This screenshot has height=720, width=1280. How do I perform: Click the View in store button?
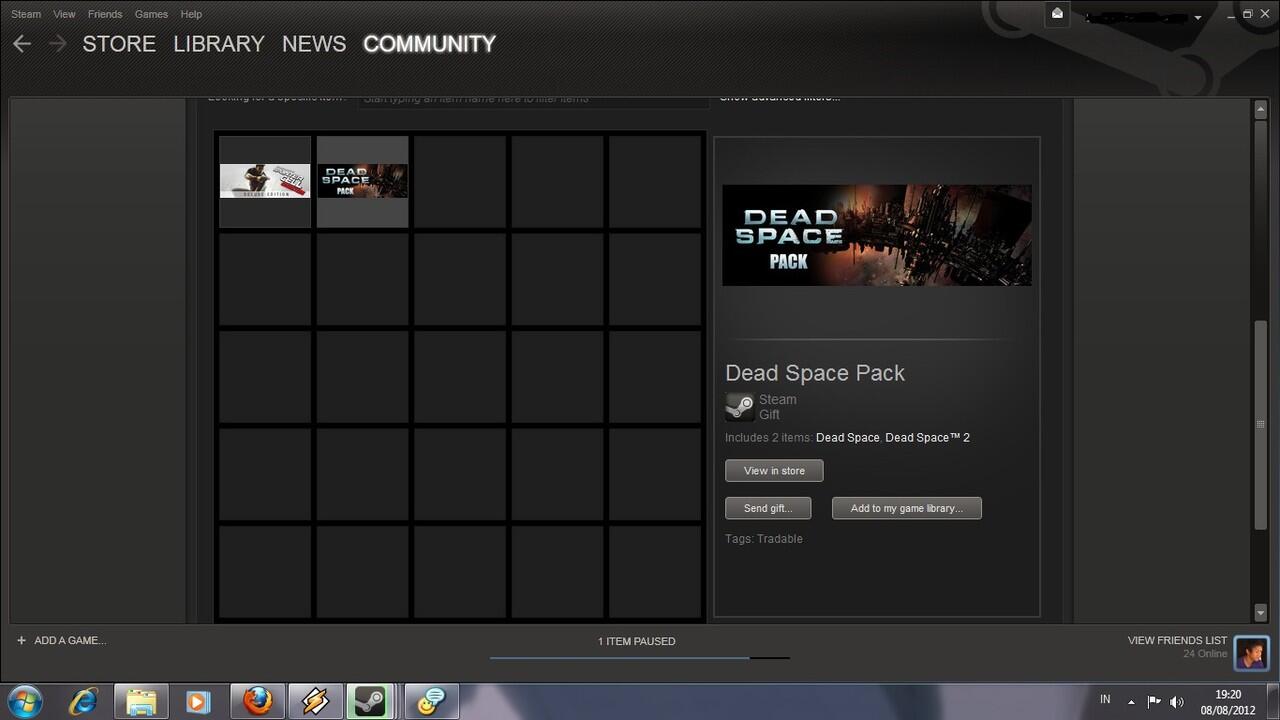click(774, 471)
